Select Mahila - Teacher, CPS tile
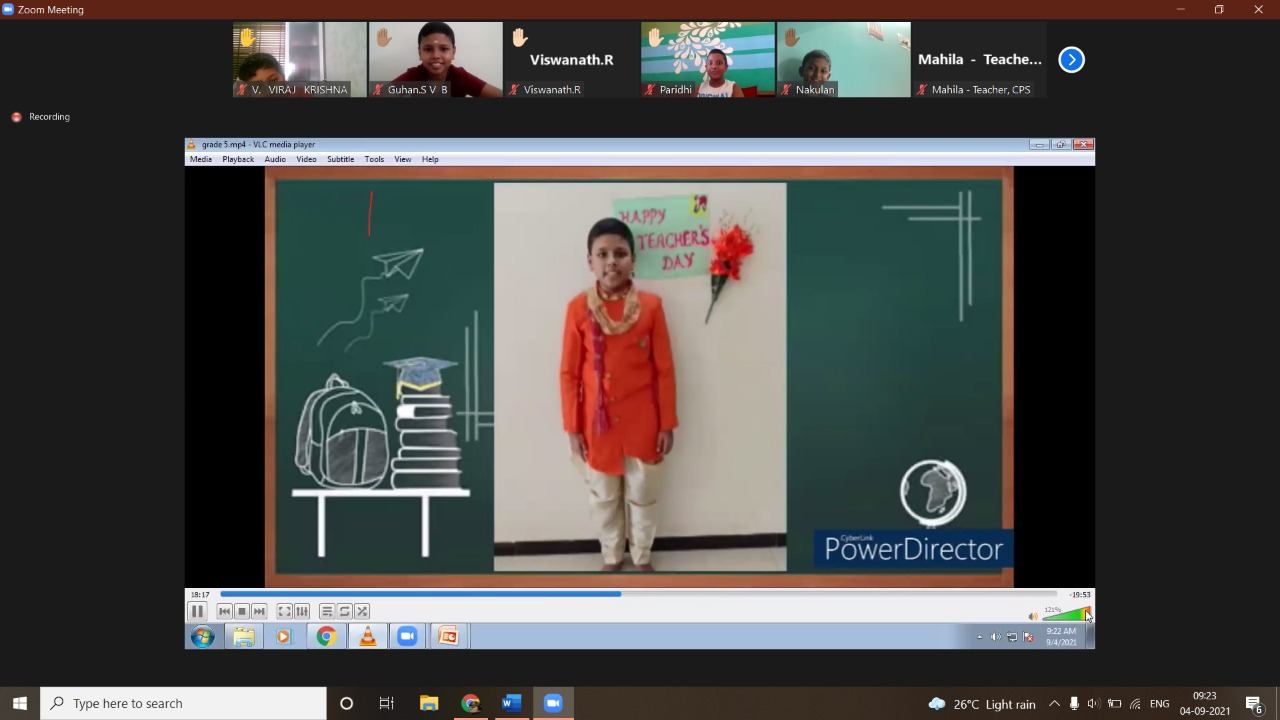The height and width of the screenshot is (720, 1280). pyautogui.click(x=980, y=60)
